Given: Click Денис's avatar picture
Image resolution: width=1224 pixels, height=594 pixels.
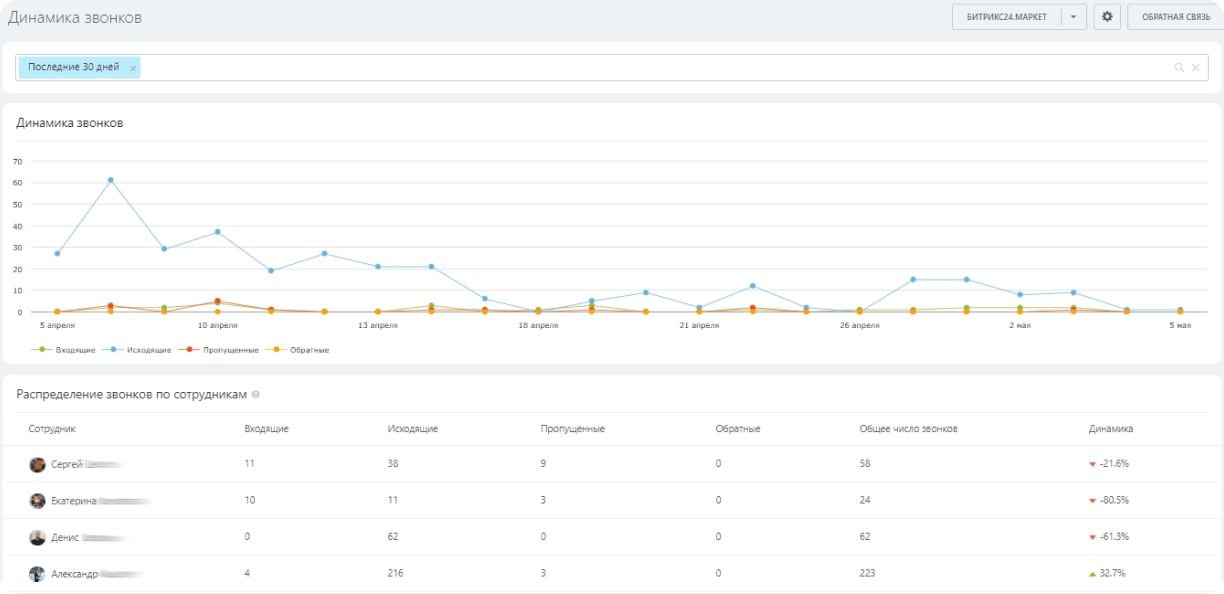Looking at the screenshot, I should 37,538.
